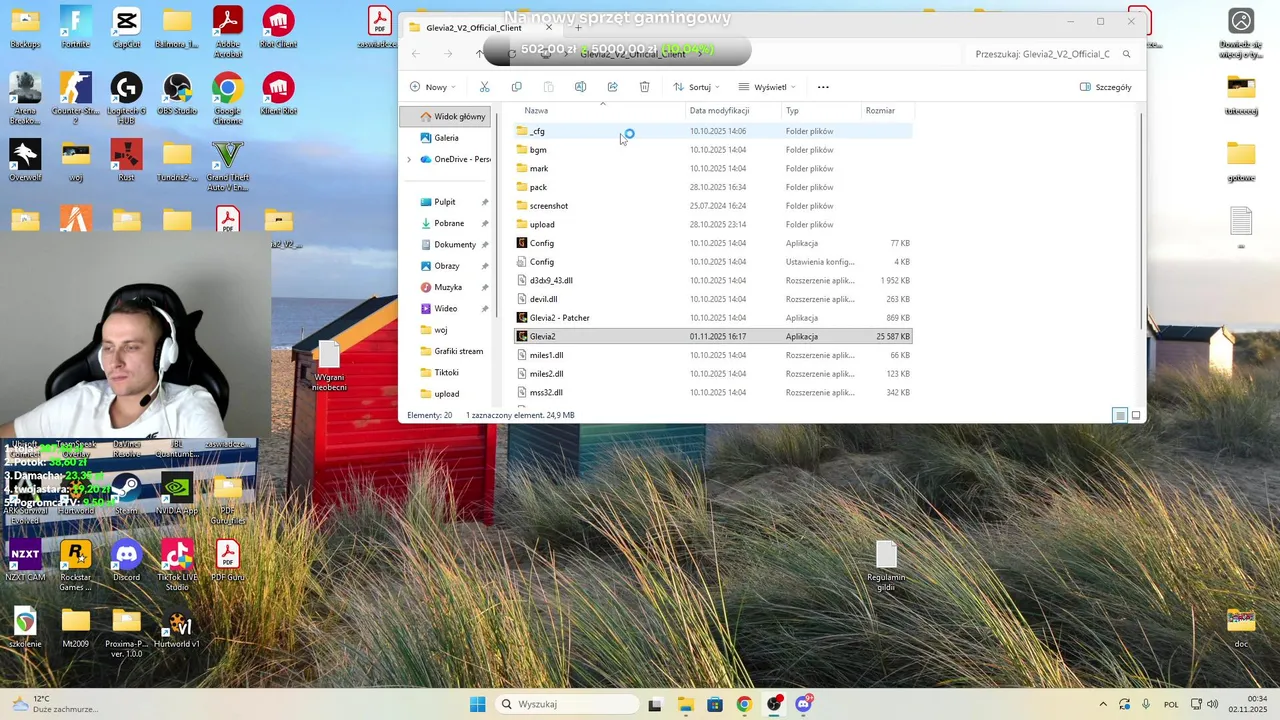Sort by Rozmiar column header
This screenshot has height=720, width=1280.
[x=880, y=111]
